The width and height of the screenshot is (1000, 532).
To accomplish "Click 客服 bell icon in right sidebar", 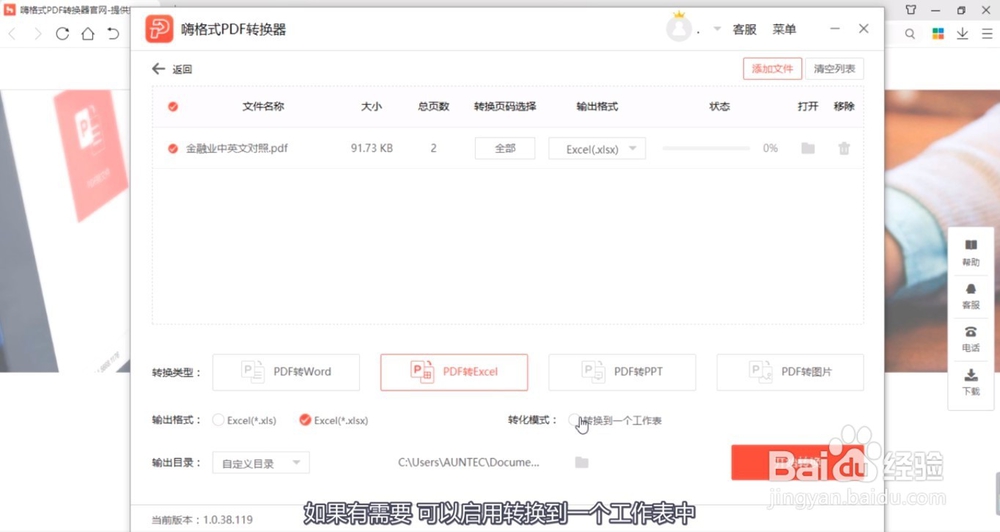I will 971,296.
